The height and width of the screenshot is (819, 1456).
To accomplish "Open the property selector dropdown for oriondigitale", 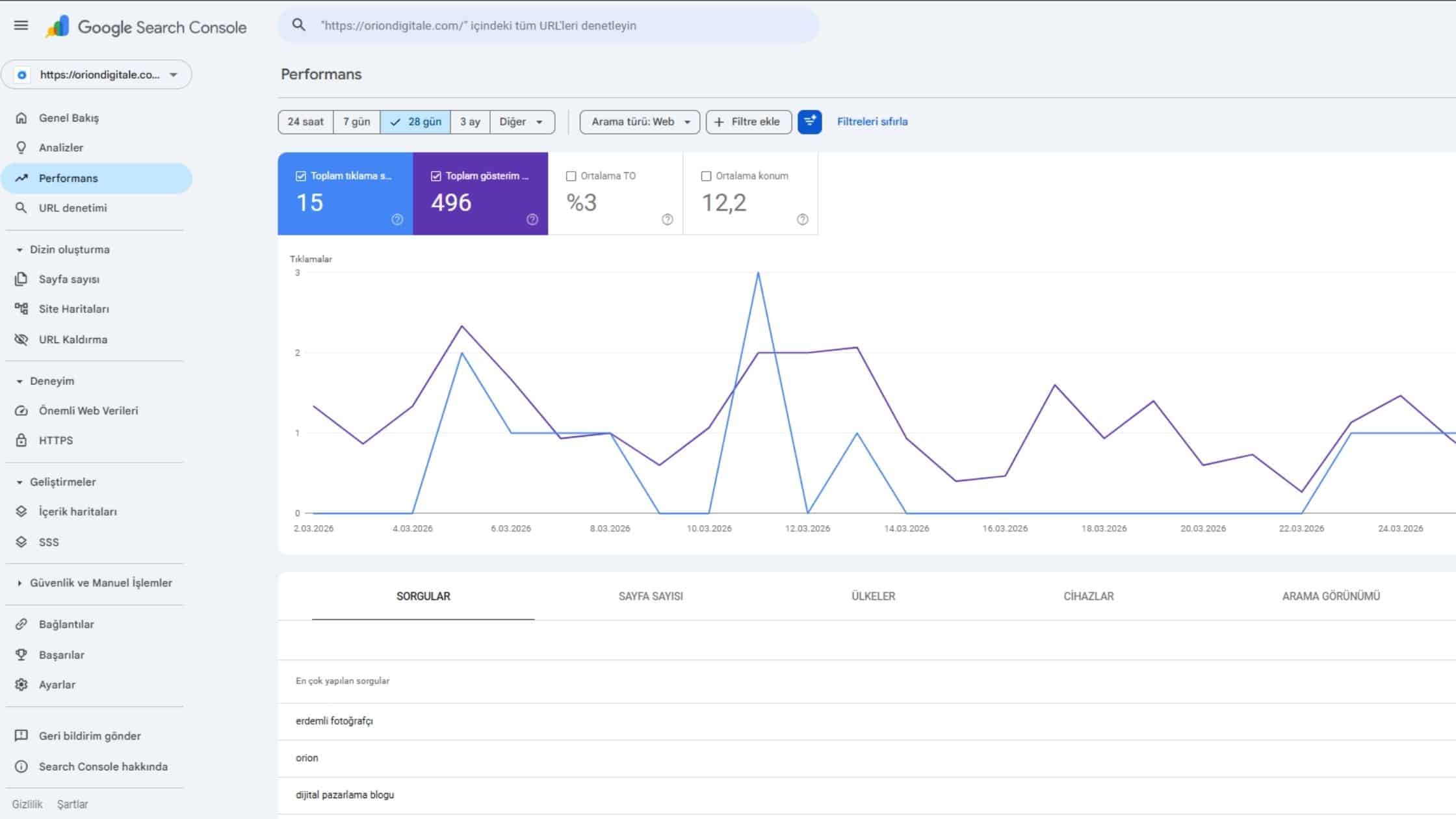I will tap(173, 74).
